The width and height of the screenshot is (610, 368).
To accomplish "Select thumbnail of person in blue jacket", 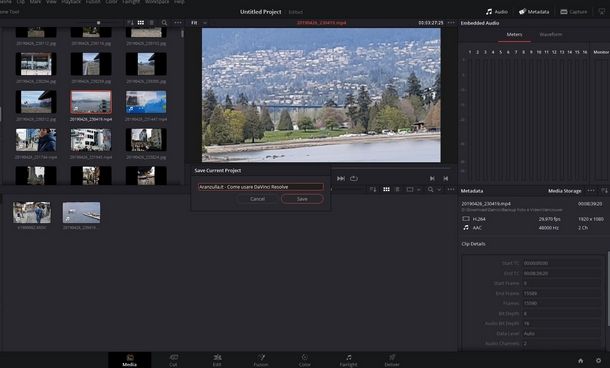I will [36, 140].
